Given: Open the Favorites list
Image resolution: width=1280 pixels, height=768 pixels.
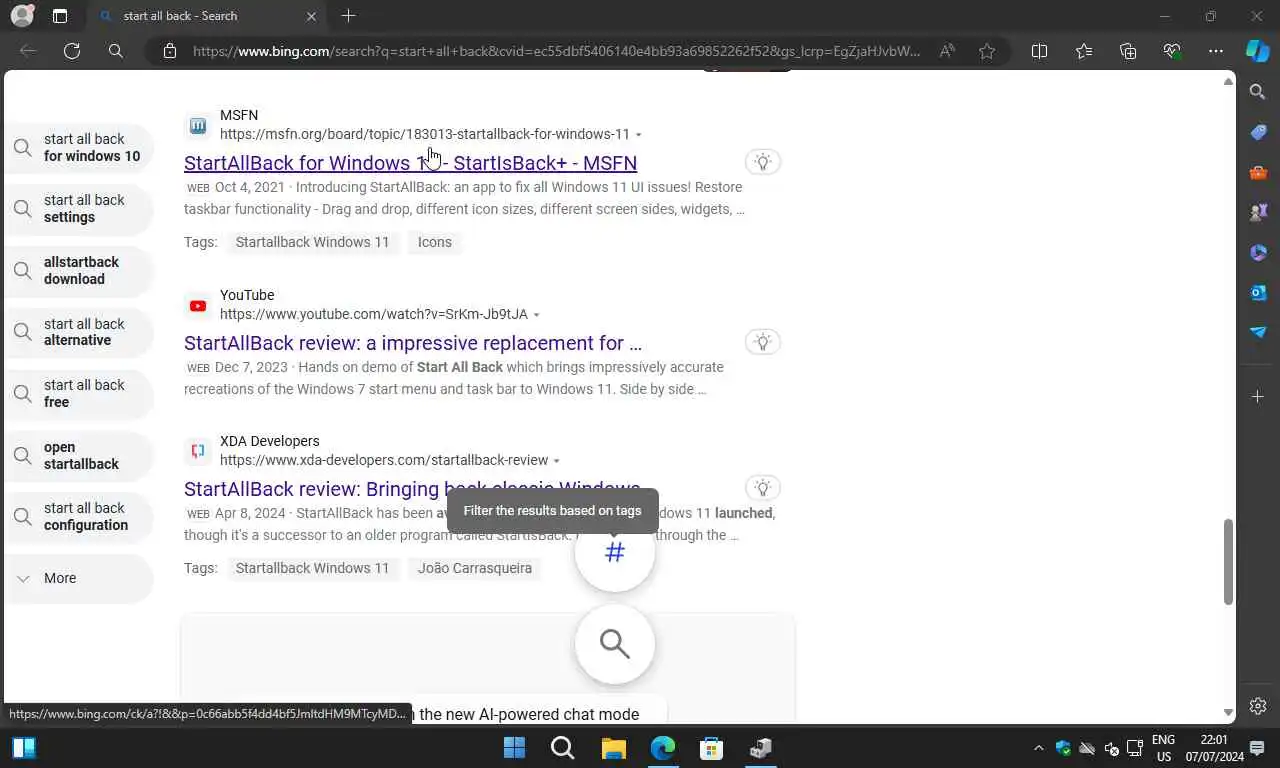Looking at the screenshot, I should [x=1084, y=51].
